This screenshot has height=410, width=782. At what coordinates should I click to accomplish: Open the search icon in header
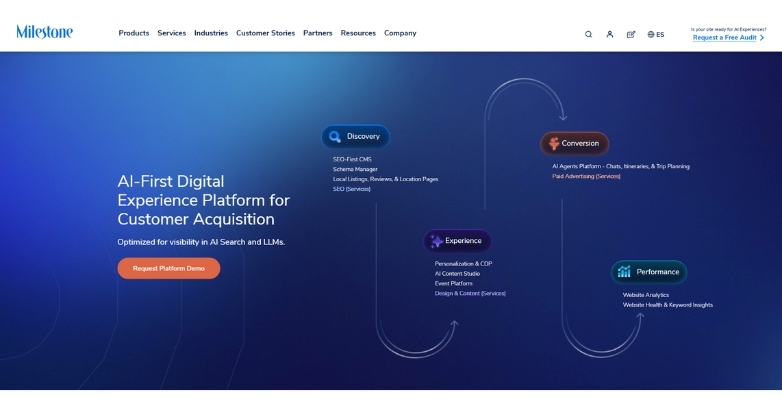coord(588,34)
